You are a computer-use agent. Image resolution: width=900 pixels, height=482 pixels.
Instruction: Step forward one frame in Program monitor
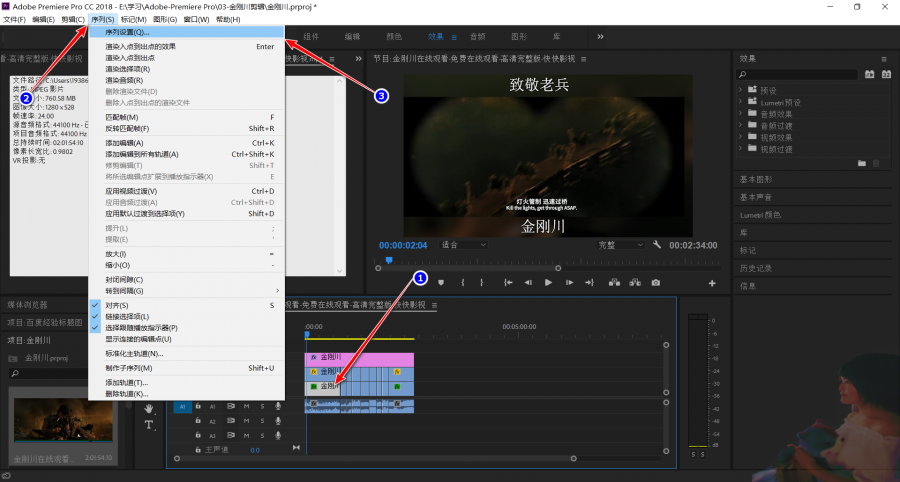(569, 282)
